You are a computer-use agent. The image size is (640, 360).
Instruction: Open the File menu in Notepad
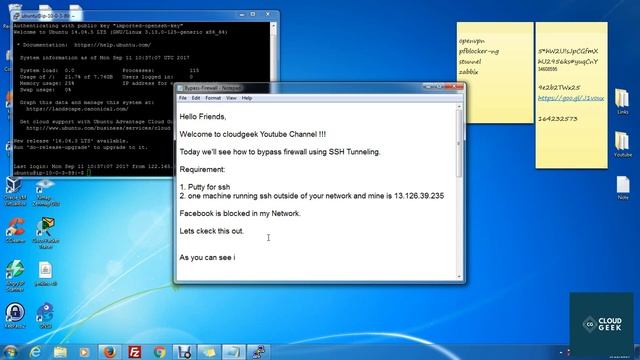tap(182, 98)
